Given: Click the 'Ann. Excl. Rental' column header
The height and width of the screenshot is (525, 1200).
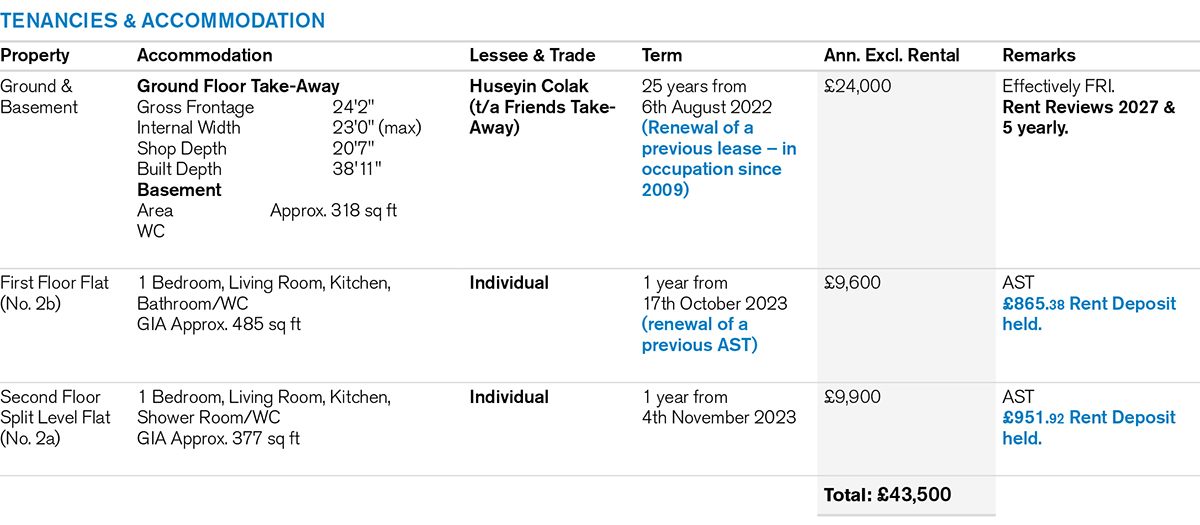Looking at the screenshot, I should (x=891, y=56).
